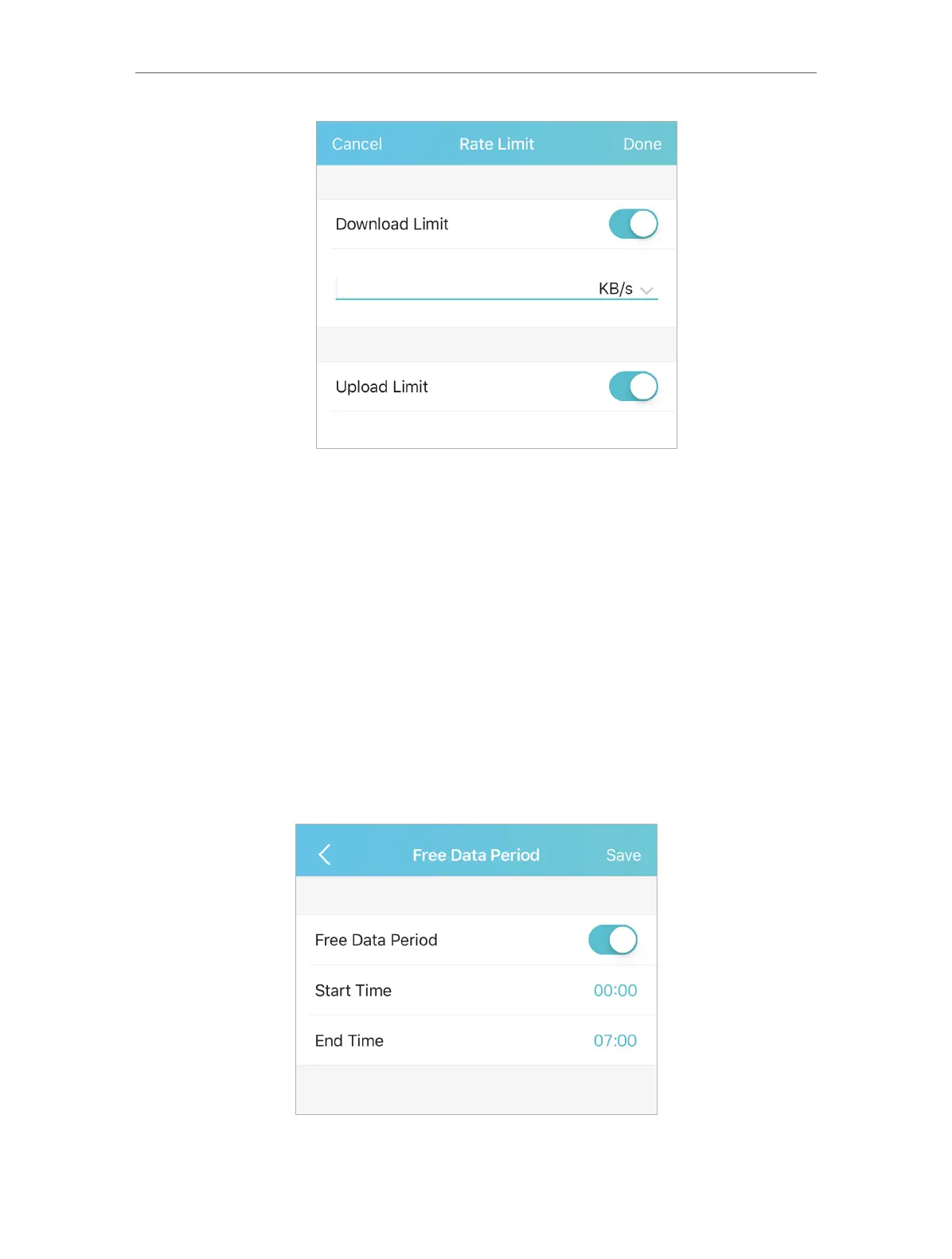This screenshot has width=952, height=1259.
Task: Tap the empty row beneath Upload Limit
Action: [x=497, y=430]
